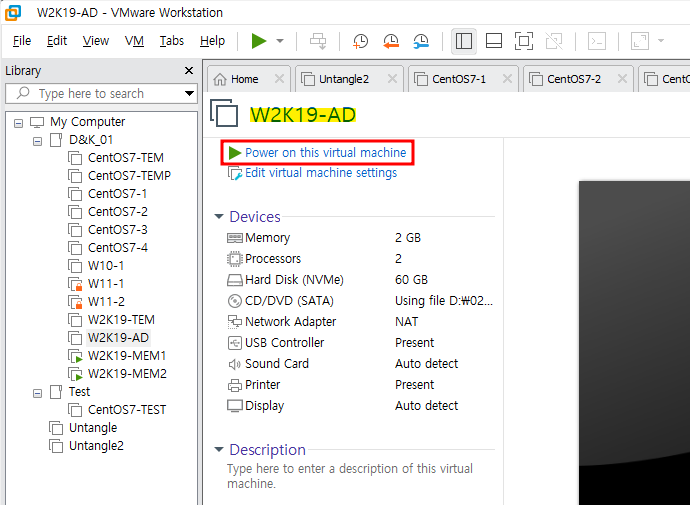Collapse the Test folder

[x=37, y=393]
